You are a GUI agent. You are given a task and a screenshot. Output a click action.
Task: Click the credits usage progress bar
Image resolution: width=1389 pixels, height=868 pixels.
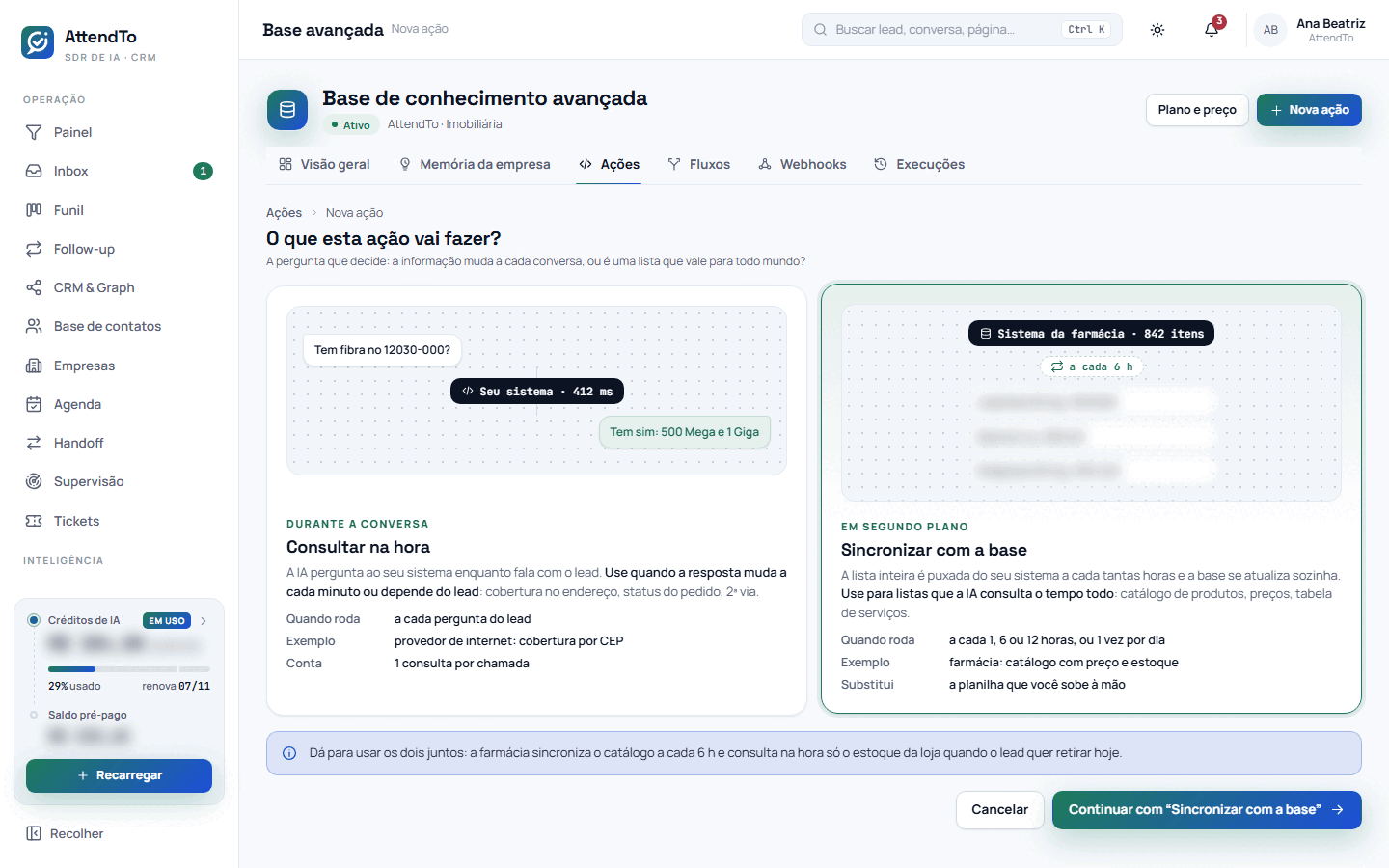[129, 669]
